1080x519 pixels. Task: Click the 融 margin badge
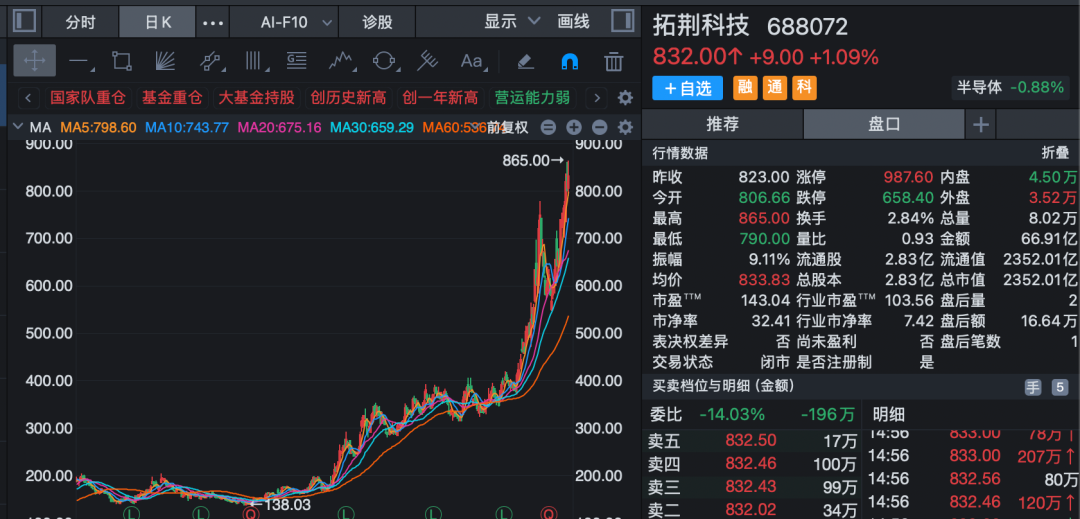click(x=745, y=88)
